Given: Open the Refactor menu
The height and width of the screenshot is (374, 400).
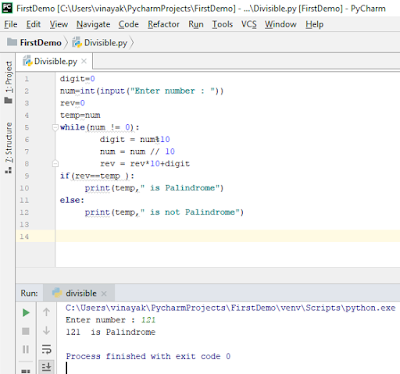Looking at the screenshot, I should [163, 24].
